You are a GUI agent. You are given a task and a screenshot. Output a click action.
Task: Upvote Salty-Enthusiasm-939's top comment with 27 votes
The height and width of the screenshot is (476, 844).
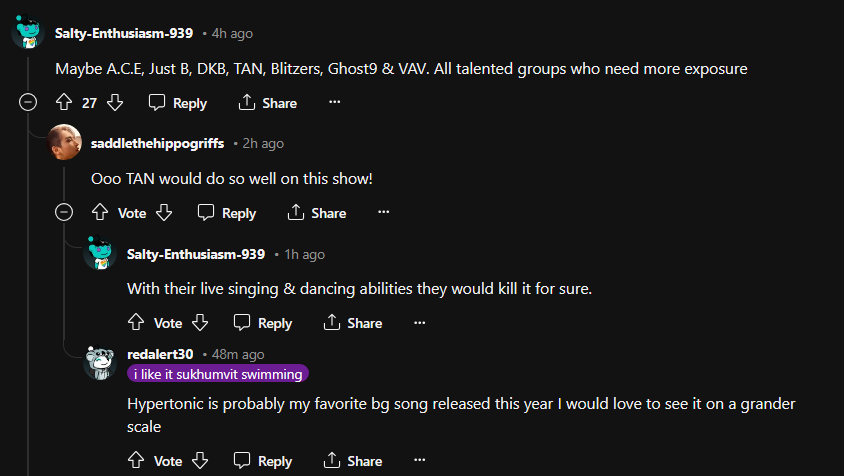pos(64,103)
